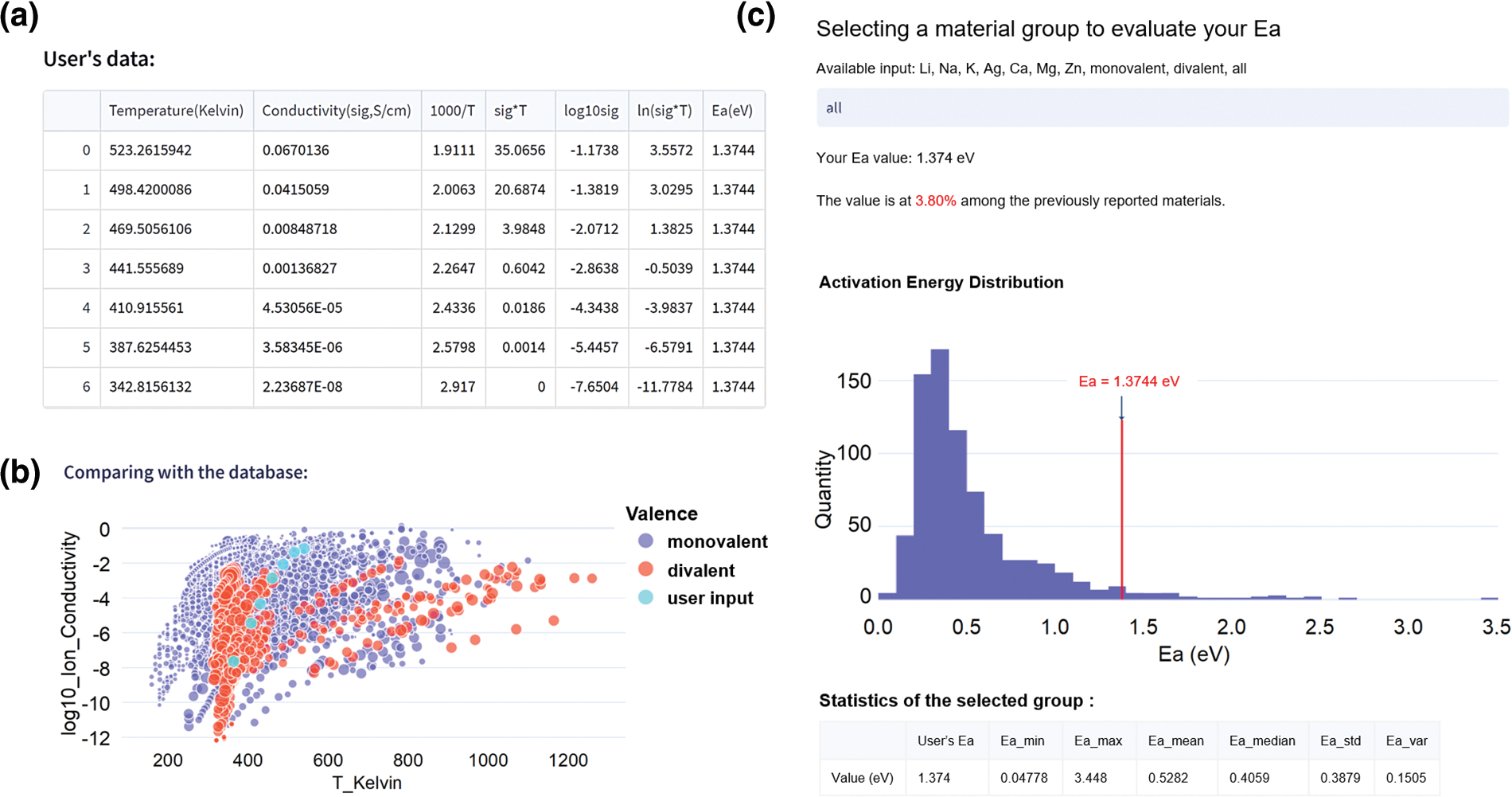This screenshot has width=1512, height=797.
Task: Select the log10sig column header
Action: pos(590,111)
